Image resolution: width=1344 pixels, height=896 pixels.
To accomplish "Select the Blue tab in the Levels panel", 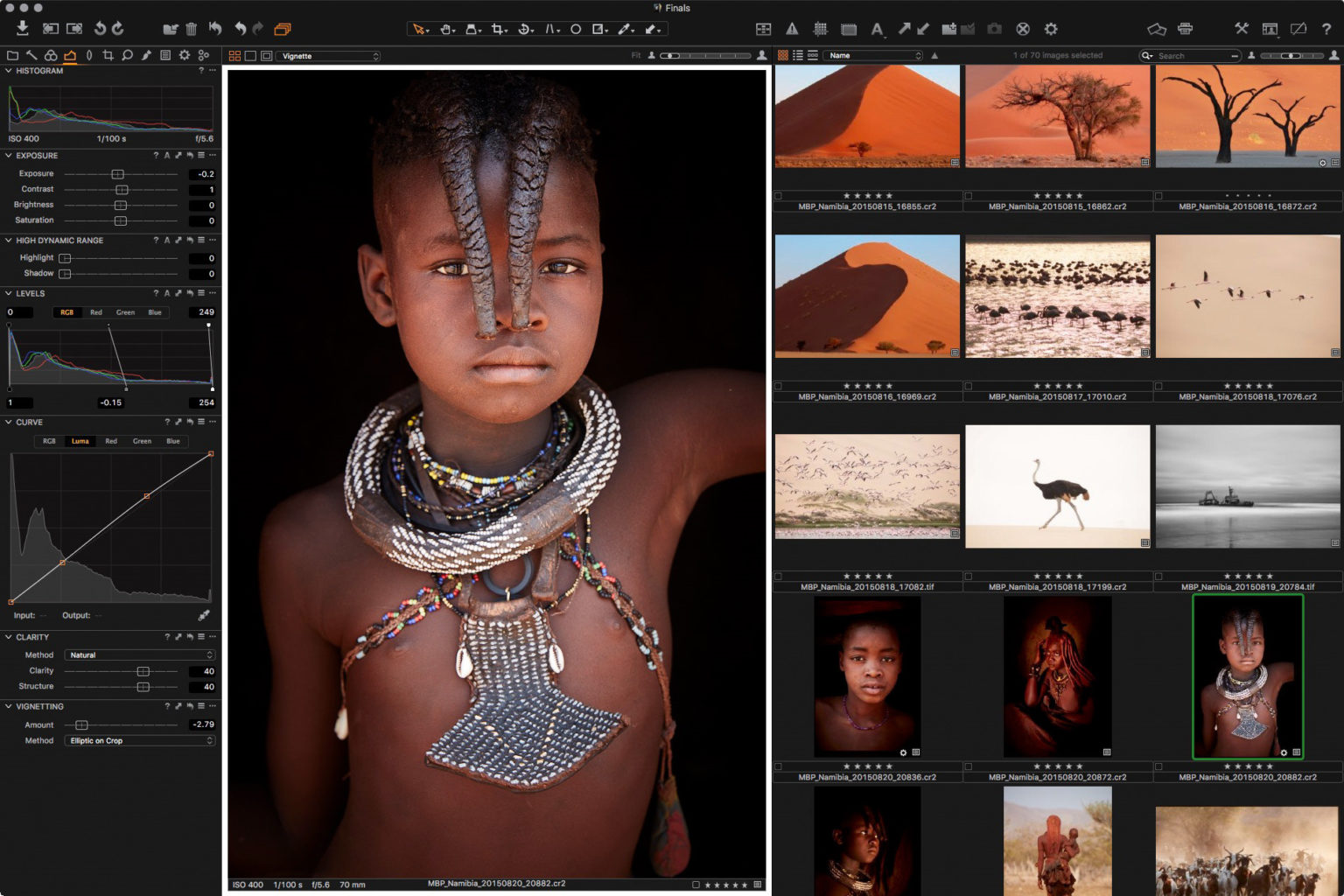I will click(x=157, y=312).
